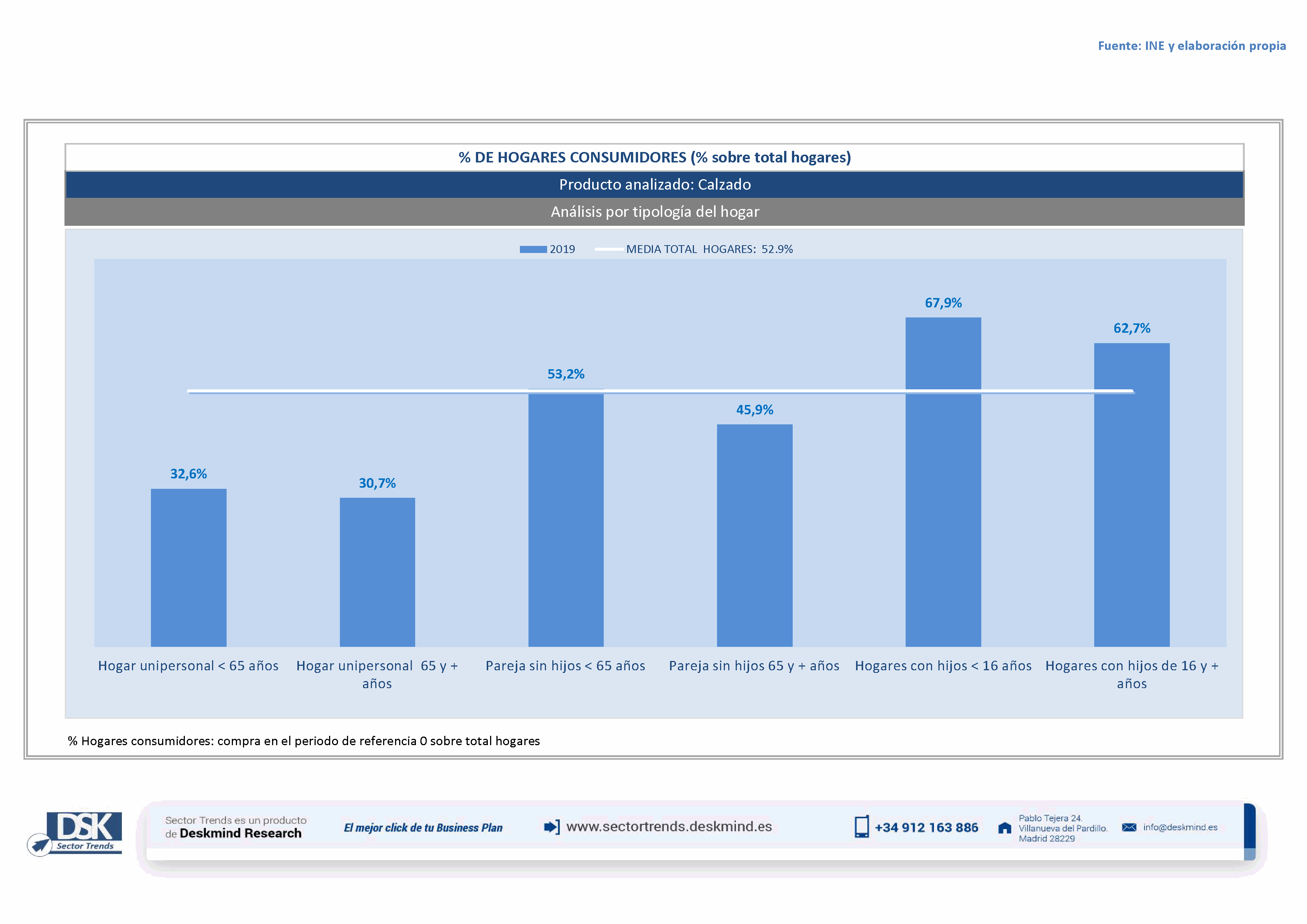1307x924 pixels.
Task: Click the arrow icon beside the website URL
Action: pos(551,827)
